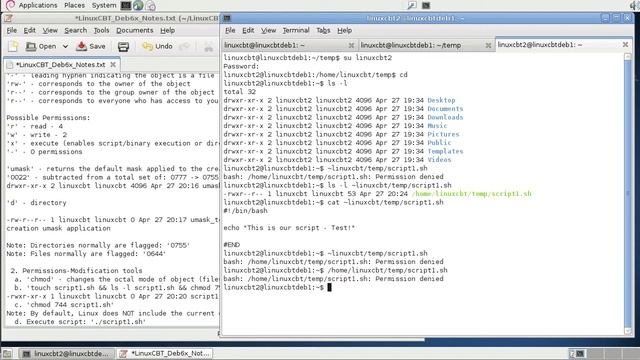The width and height of the screenshot is (640, 360).
Task: Open terminal File menu
Action: (230, 30)
